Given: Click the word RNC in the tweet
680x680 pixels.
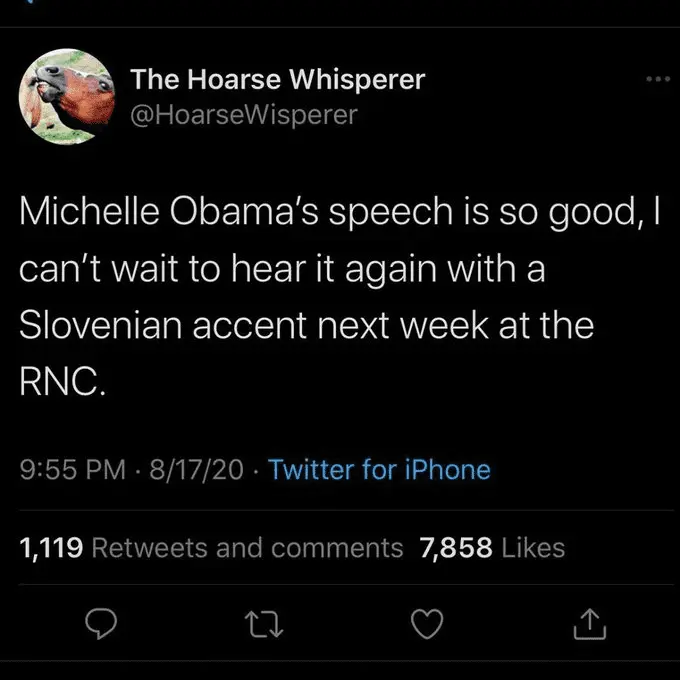Looking at the screenshot, I should pos(60,383).
